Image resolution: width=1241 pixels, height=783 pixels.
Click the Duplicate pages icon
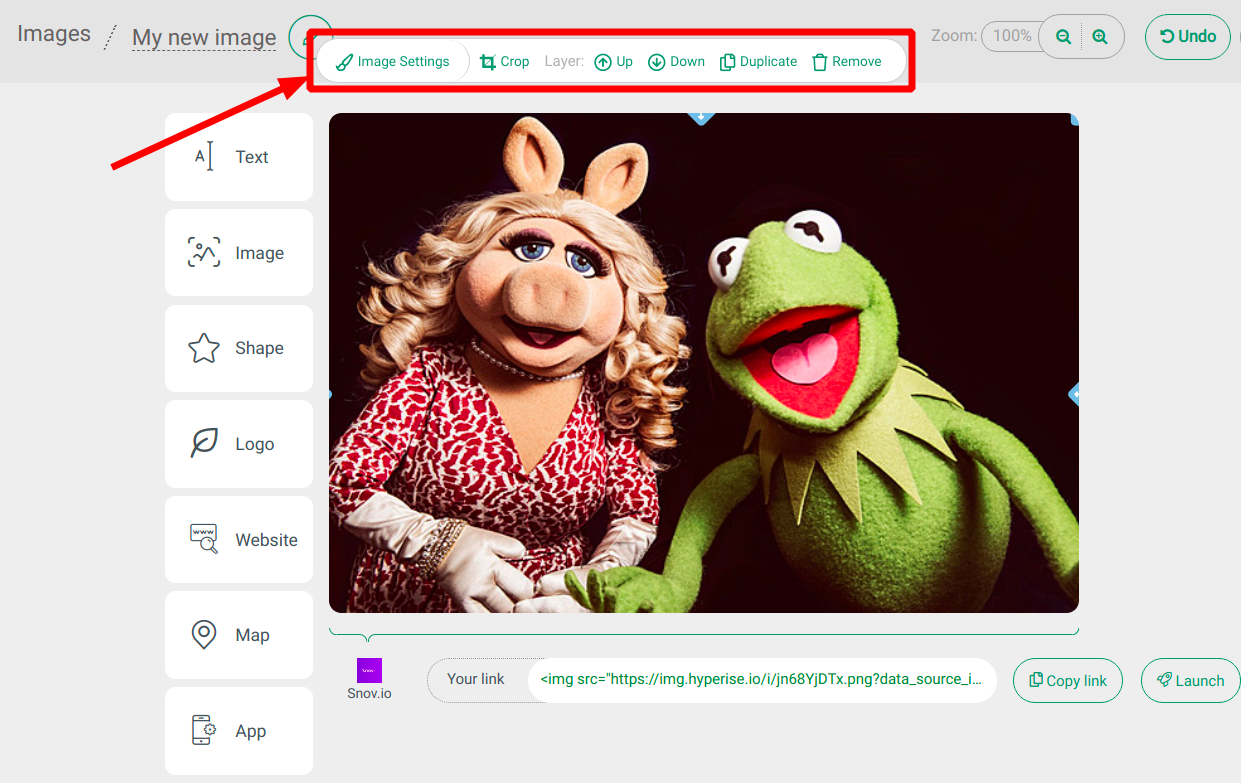coord(728,62)
